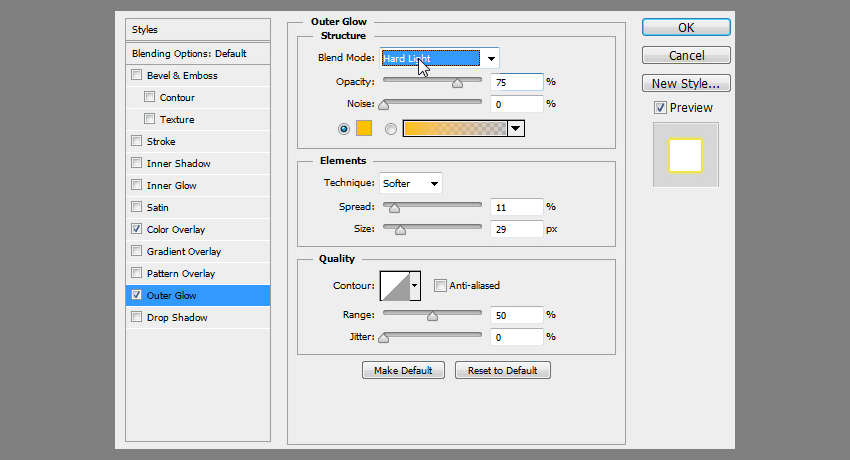Open the gradient picker dropdown arrow
This screenshot has height=460, width=850.
(516, 128)
